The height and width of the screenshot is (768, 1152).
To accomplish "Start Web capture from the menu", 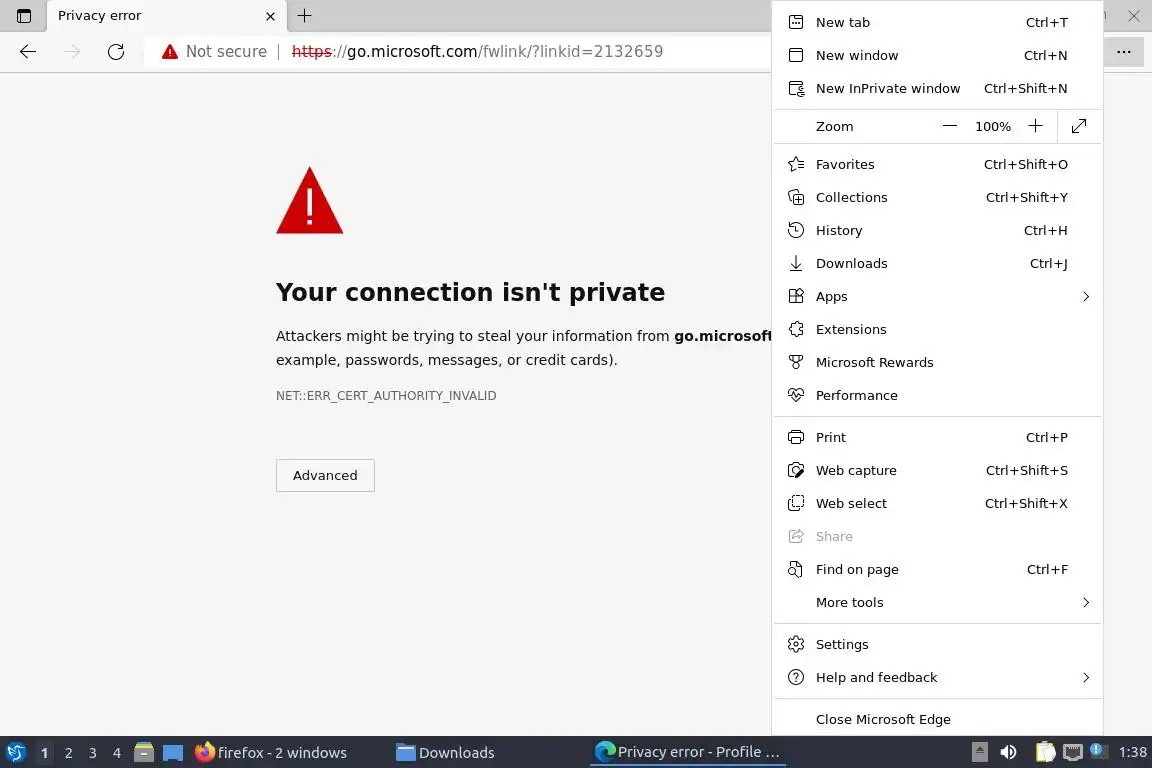I will click(x=856, y=470).
